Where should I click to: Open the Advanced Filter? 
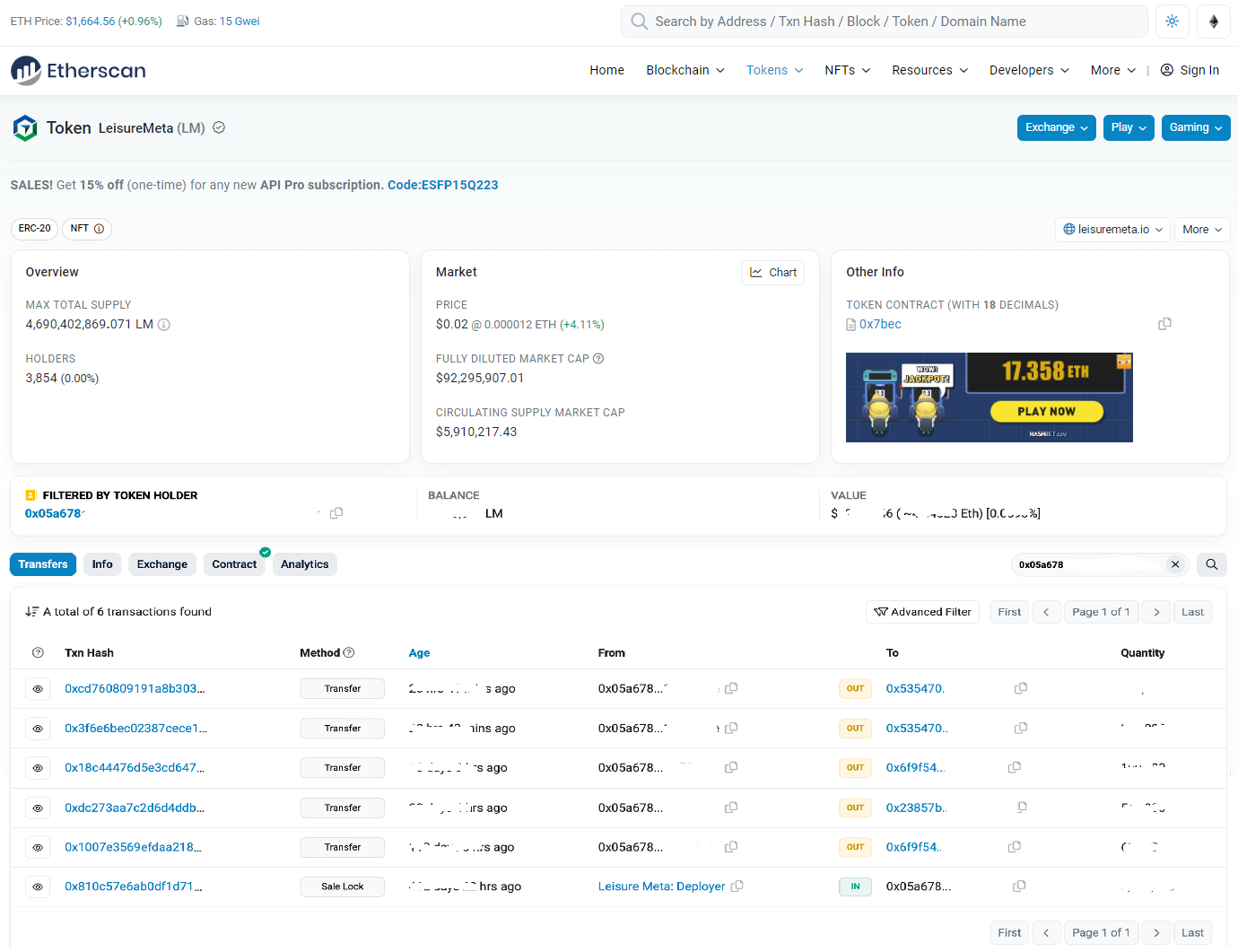click(922, 612)
